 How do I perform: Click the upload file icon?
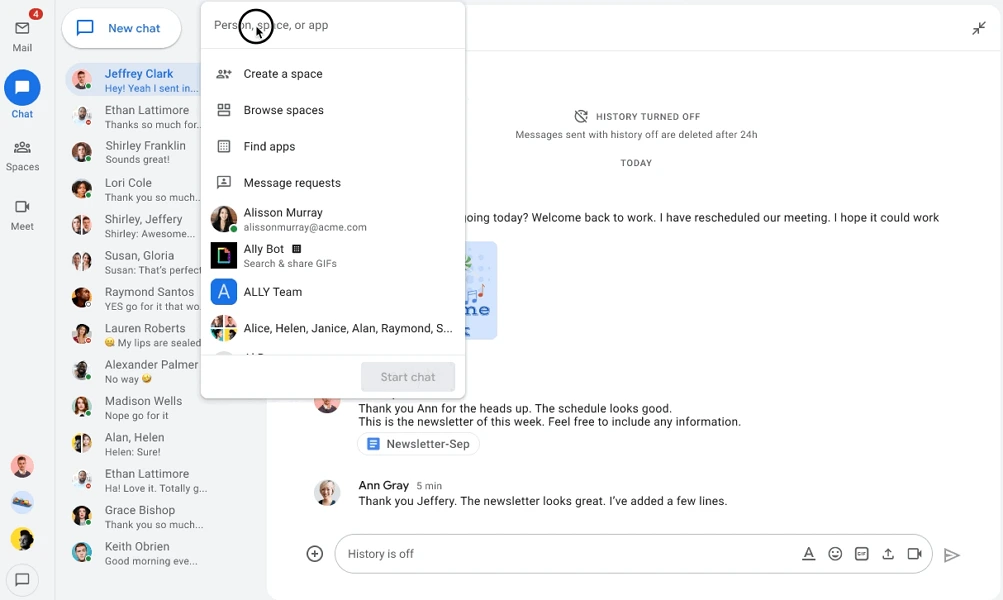pos(888,554)
